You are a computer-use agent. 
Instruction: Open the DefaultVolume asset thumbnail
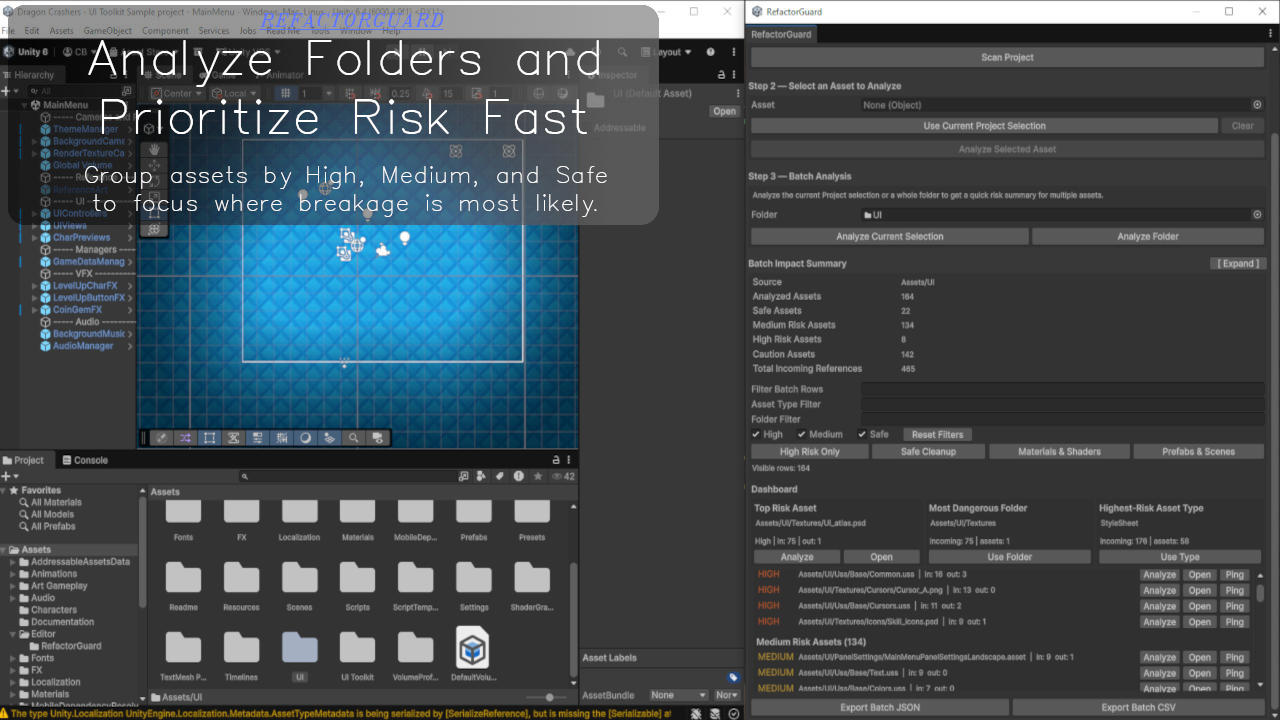click(473, 648)
